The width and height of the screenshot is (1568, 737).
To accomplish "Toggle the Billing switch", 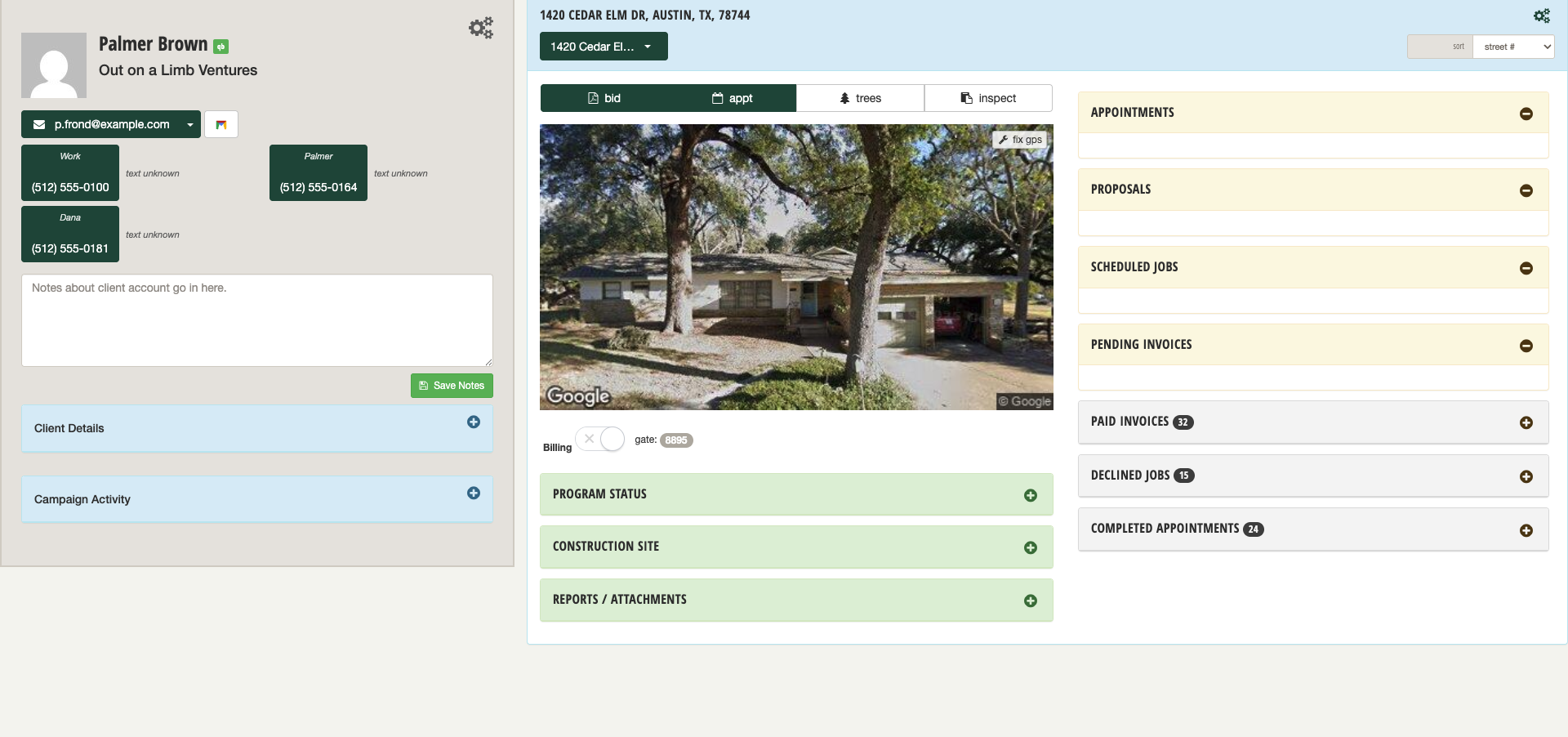I will [599, 439].
